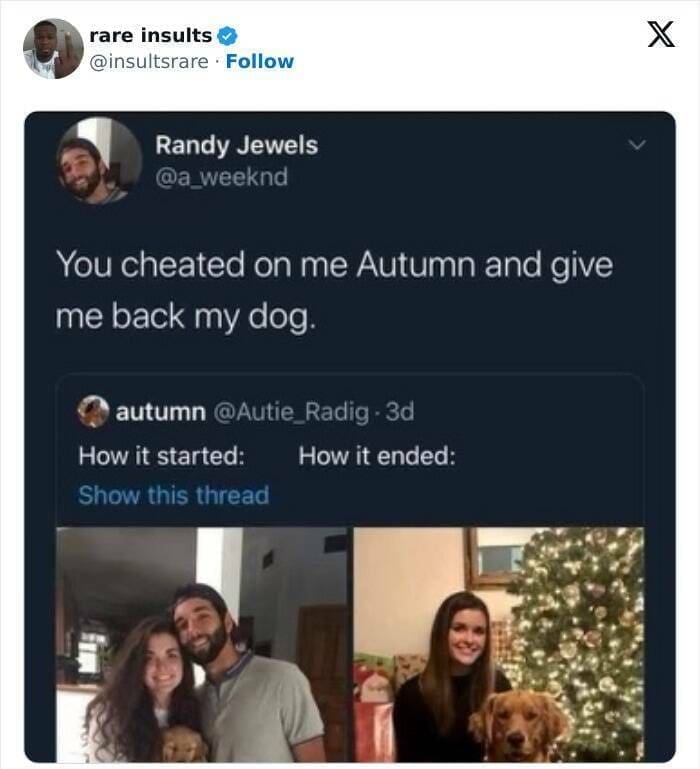
Task: Follow the rare insults account
Action: (x=260, y=61)
